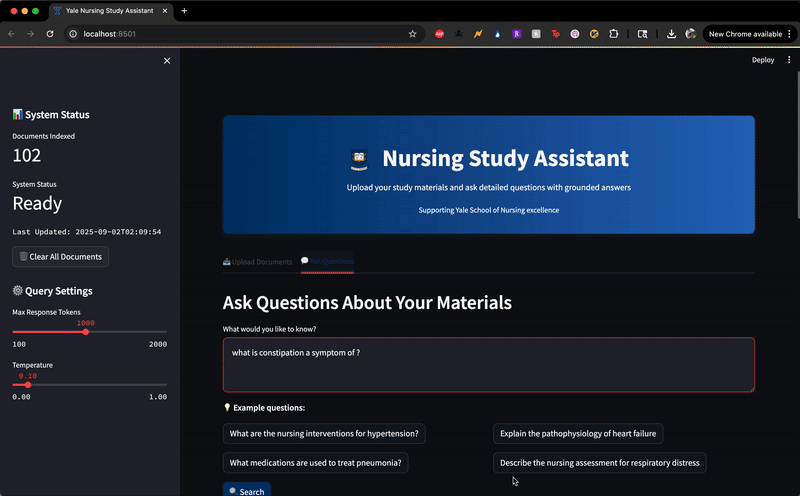Choose the hypertension nursing interventions example
The image size is (800, 496).
(324, 434)
